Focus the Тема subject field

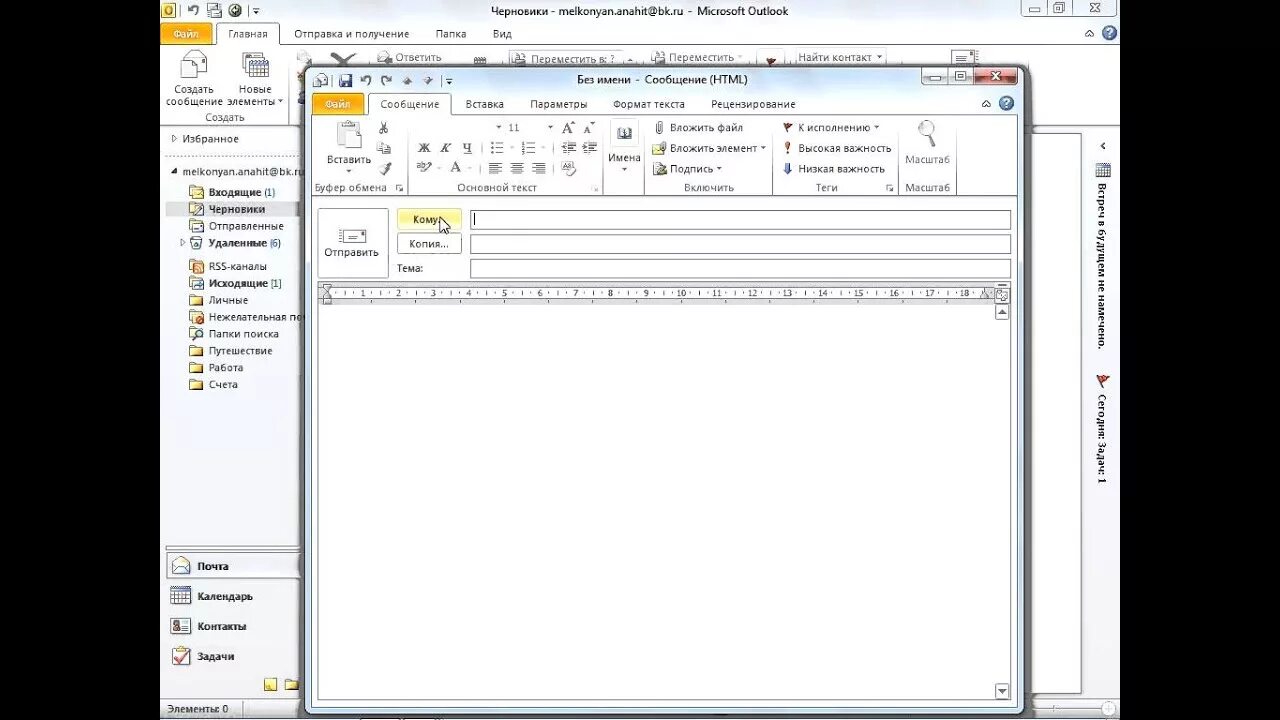click(740, 268)
